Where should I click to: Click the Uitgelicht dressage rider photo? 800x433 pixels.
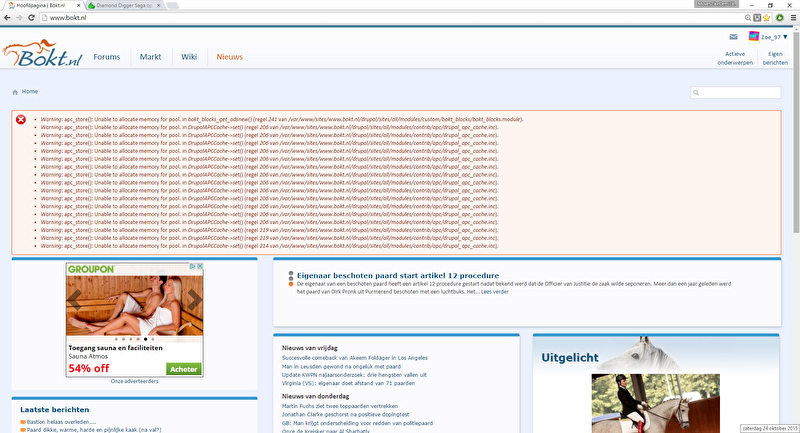[x=656, y=403]
